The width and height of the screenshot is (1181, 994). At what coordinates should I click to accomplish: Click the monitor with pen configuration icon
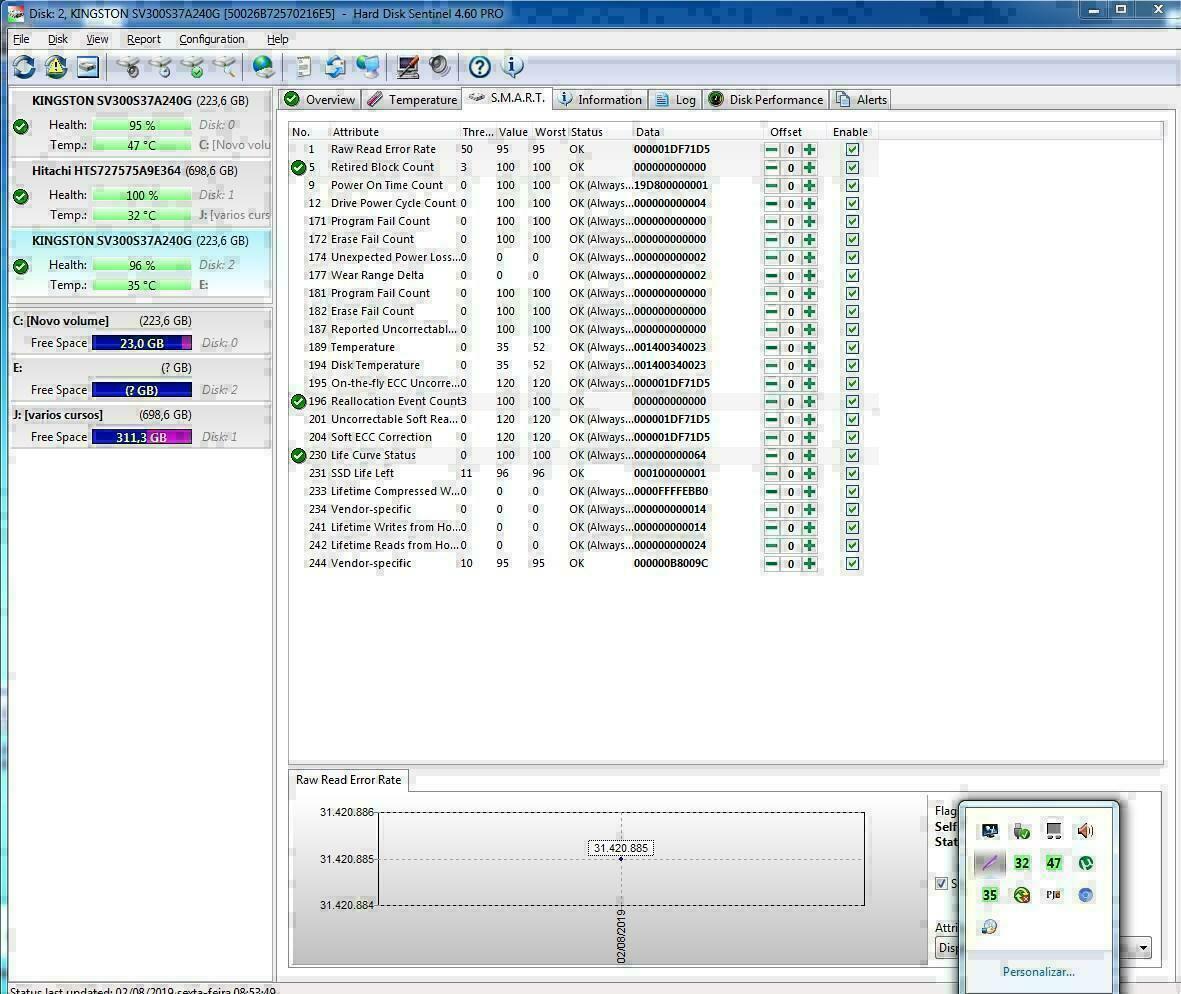pyautogui.click(x=408, y=67)
